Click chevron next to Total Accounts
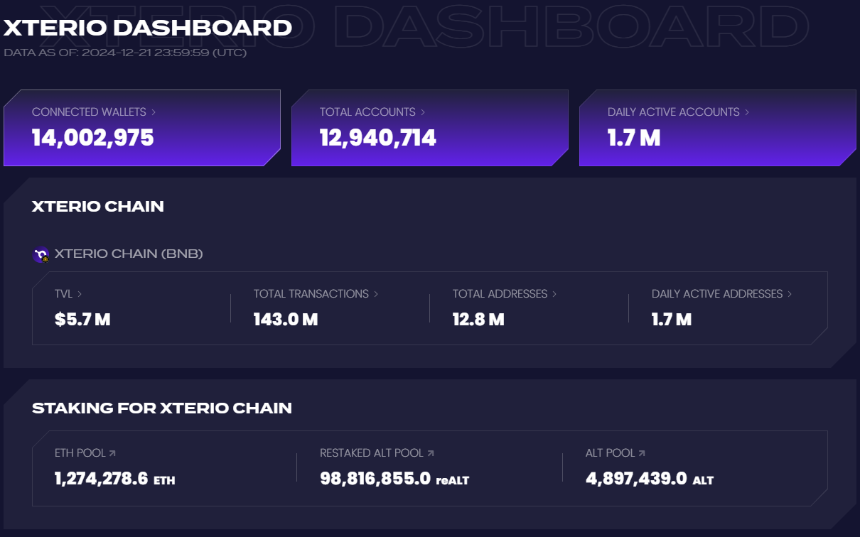The image size is (860, 537). point(422,112)
